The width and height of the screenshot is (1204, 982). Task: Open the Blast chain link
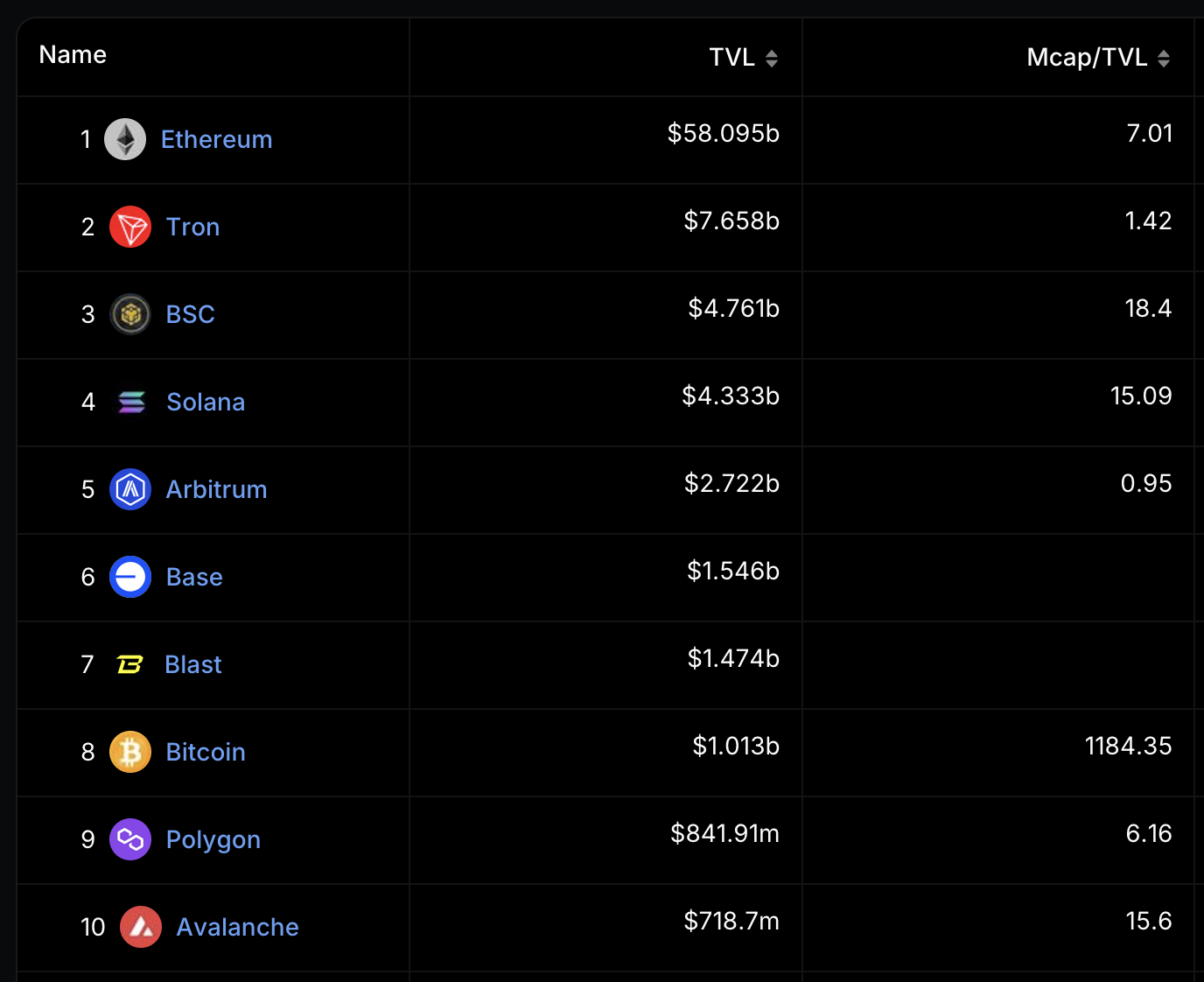point(193,664)
